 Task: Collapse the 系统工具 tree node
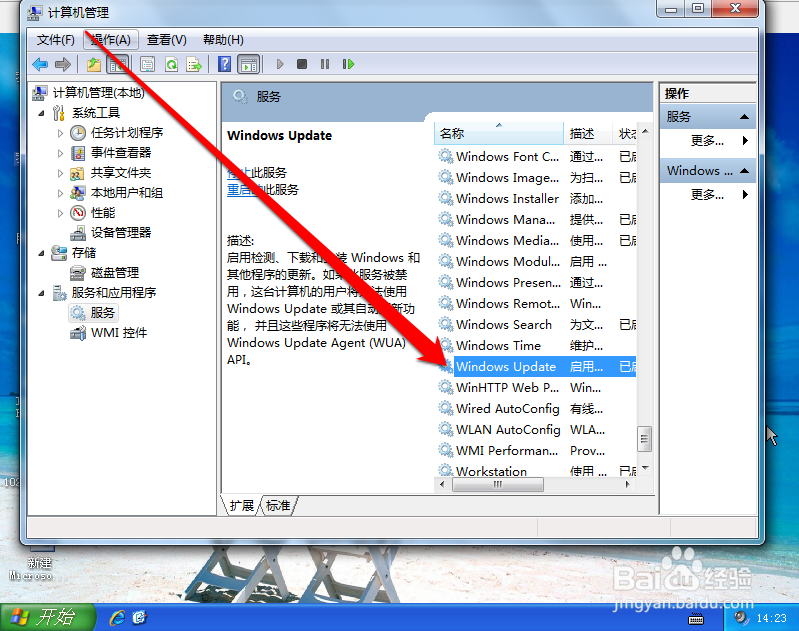coord(41,113)
